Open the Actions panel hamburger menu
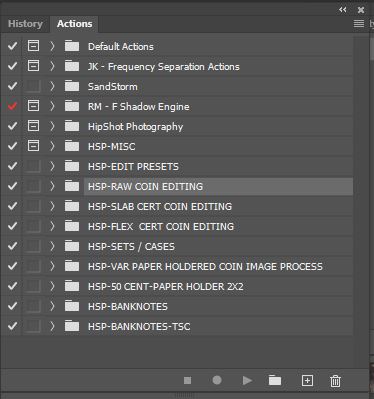This screenshot has height=399, width=374. point(359,23)
